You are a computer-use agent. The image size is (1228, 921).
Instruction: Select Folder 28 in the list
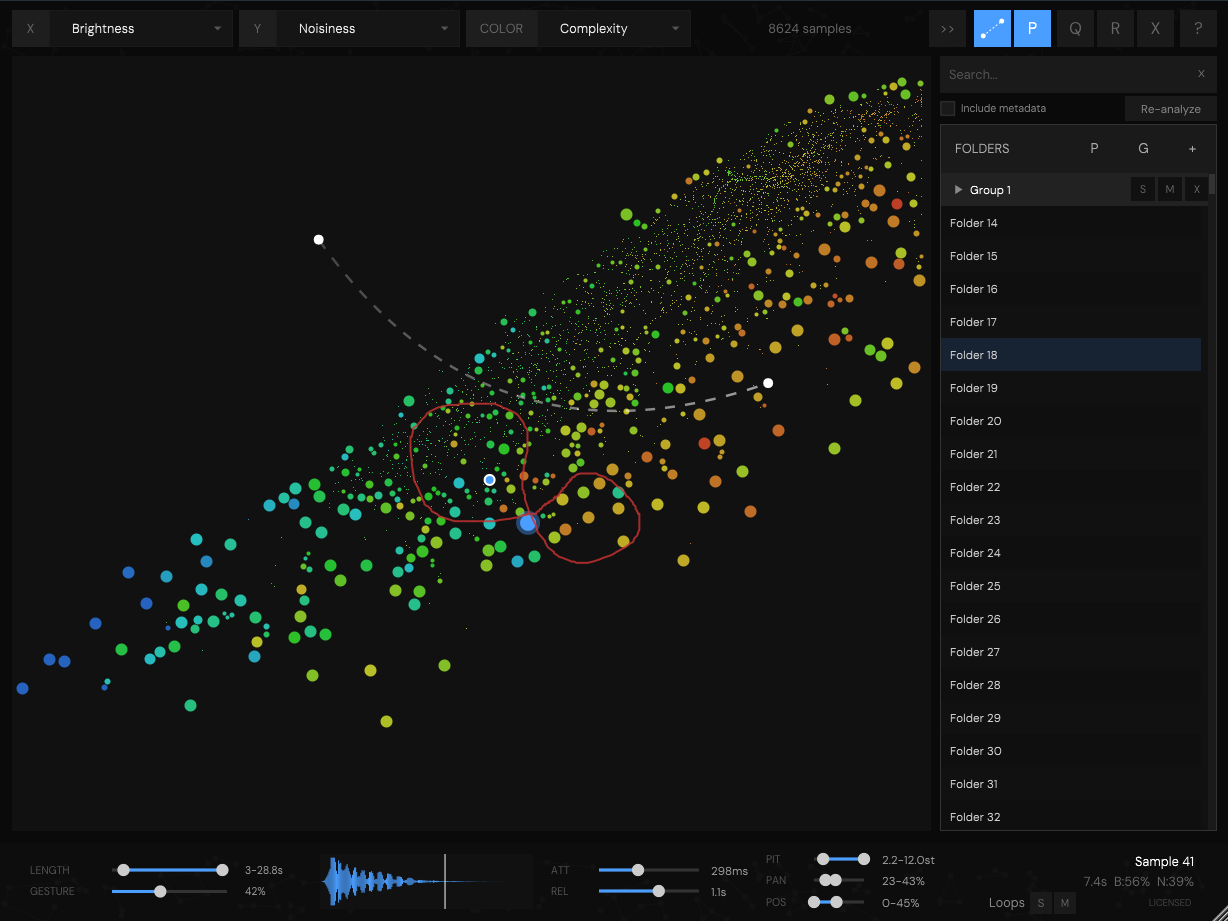tap(1071, 685)
